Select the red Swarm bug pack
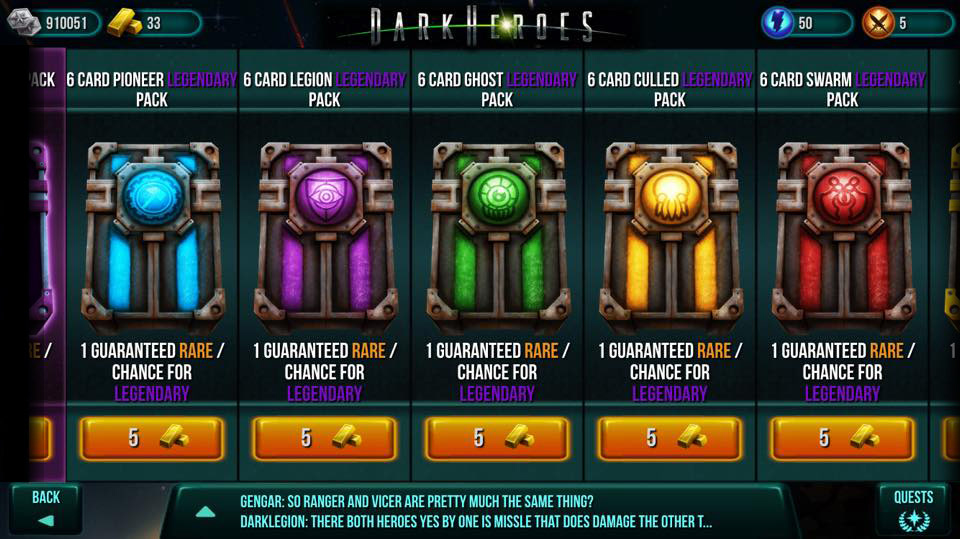 coord(842,236)
